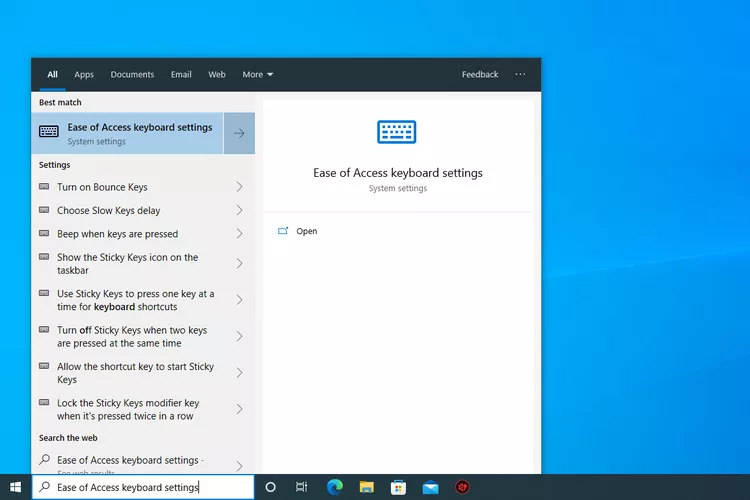Open Ease of Access keyboard settings best match
This screenshot has height=500, width=750.
click(127, 133)
